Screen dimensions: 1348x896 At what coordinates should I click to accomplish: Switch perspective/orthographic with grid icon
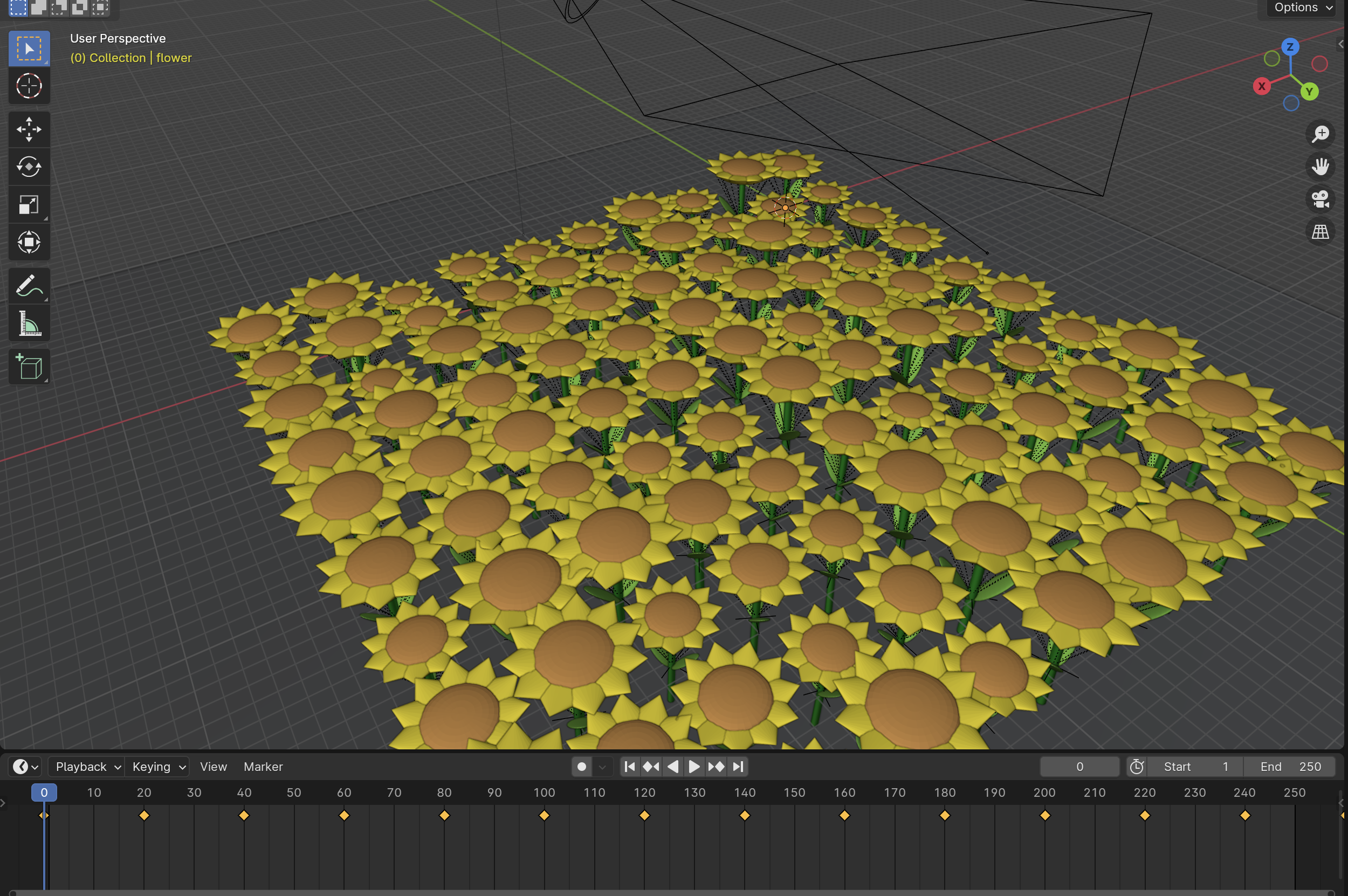click(1320, 231)
